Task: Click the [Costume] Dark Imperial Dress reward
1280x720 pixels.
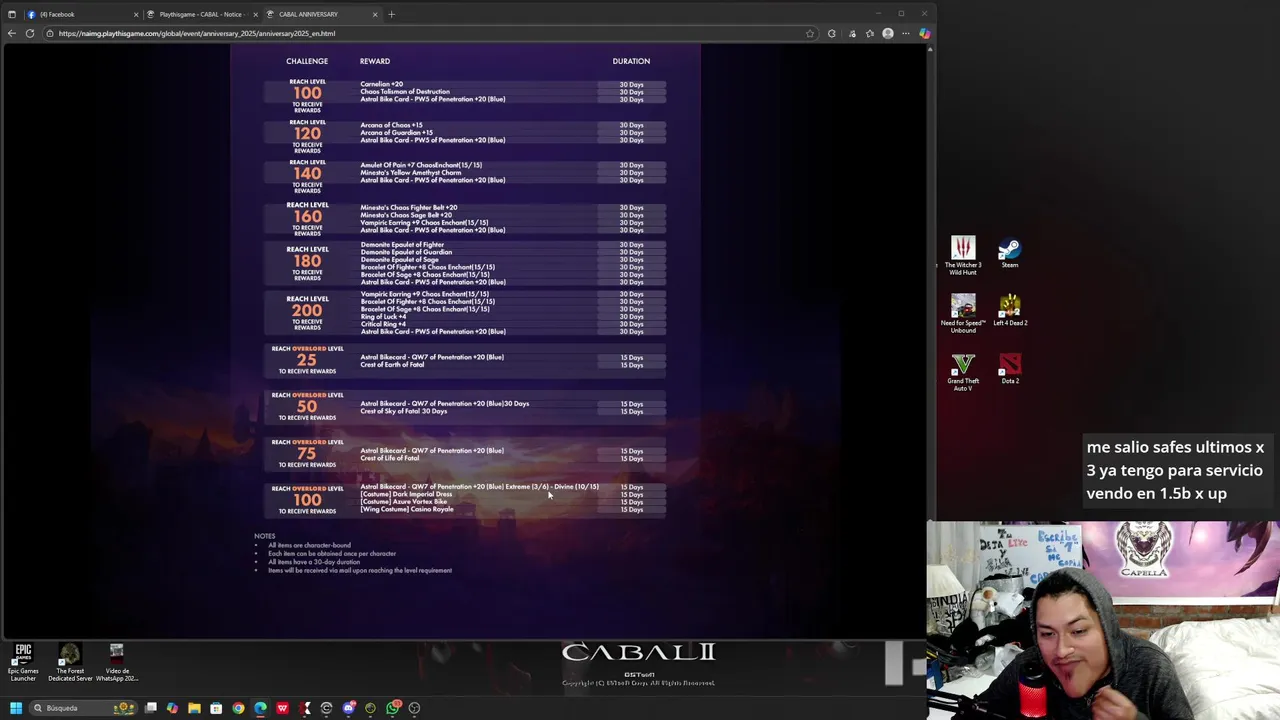Action: [x=406, y=494]
